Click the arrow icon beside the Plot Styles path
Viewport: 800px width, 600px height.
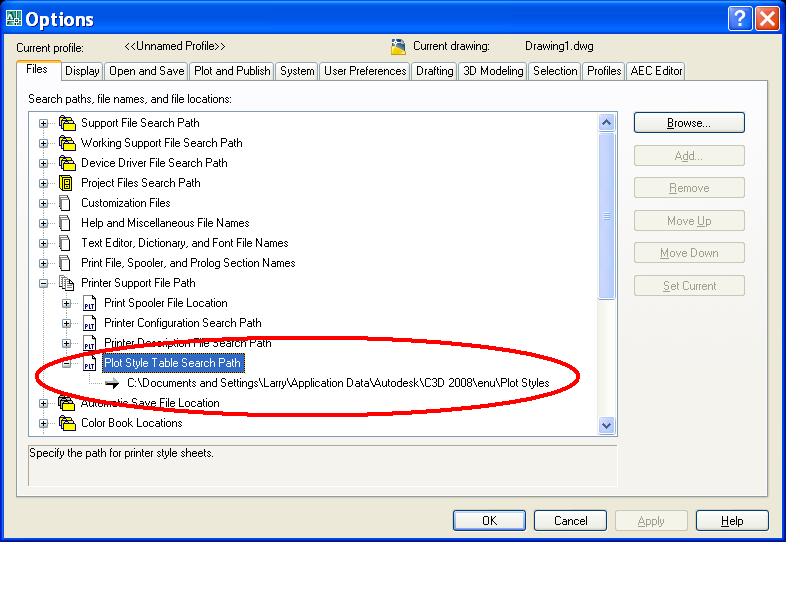pos(112,383)
